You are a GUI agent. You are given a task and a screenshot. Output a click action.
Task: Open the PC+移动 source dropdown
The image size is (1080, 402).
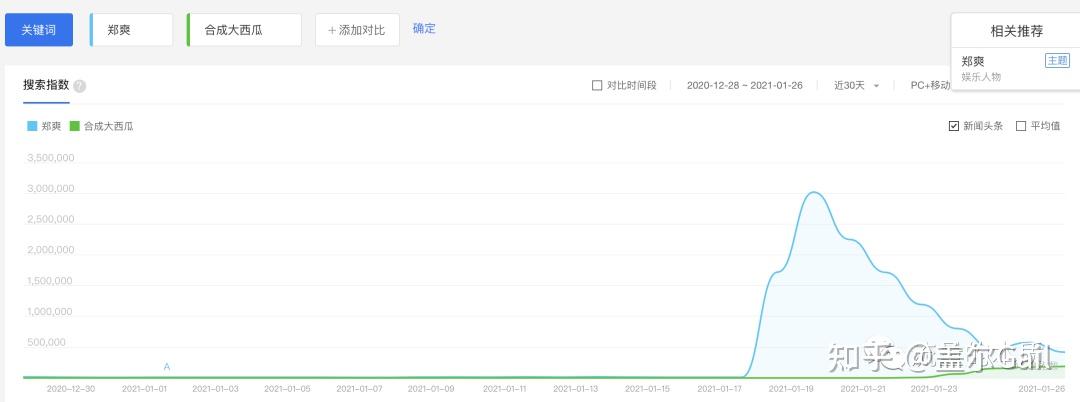click(x=929, y=86)
